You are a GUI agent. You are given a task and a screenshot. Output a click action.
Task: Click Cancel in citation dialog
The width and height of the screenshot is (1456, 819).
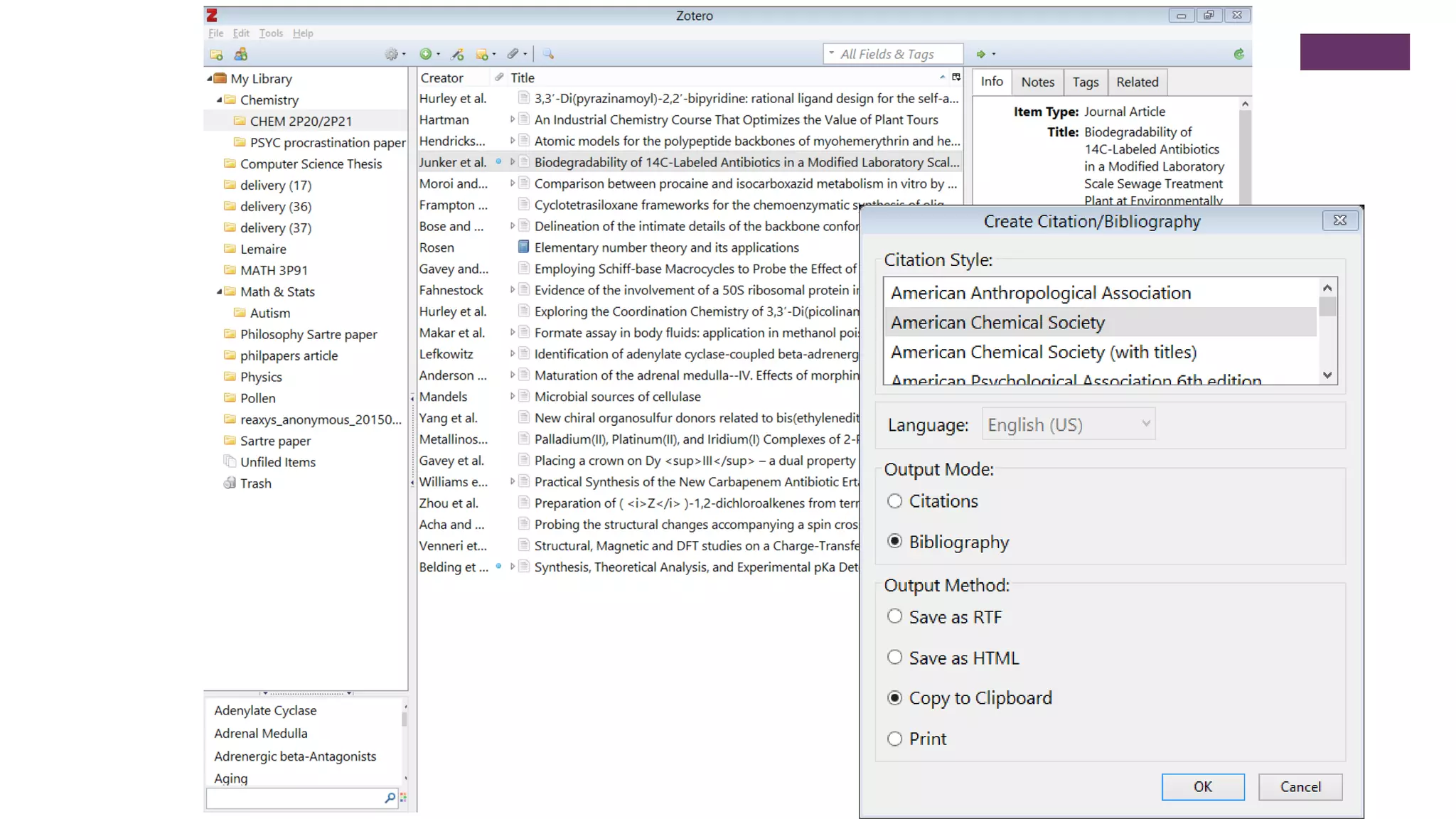click(x=1300, y=786)
